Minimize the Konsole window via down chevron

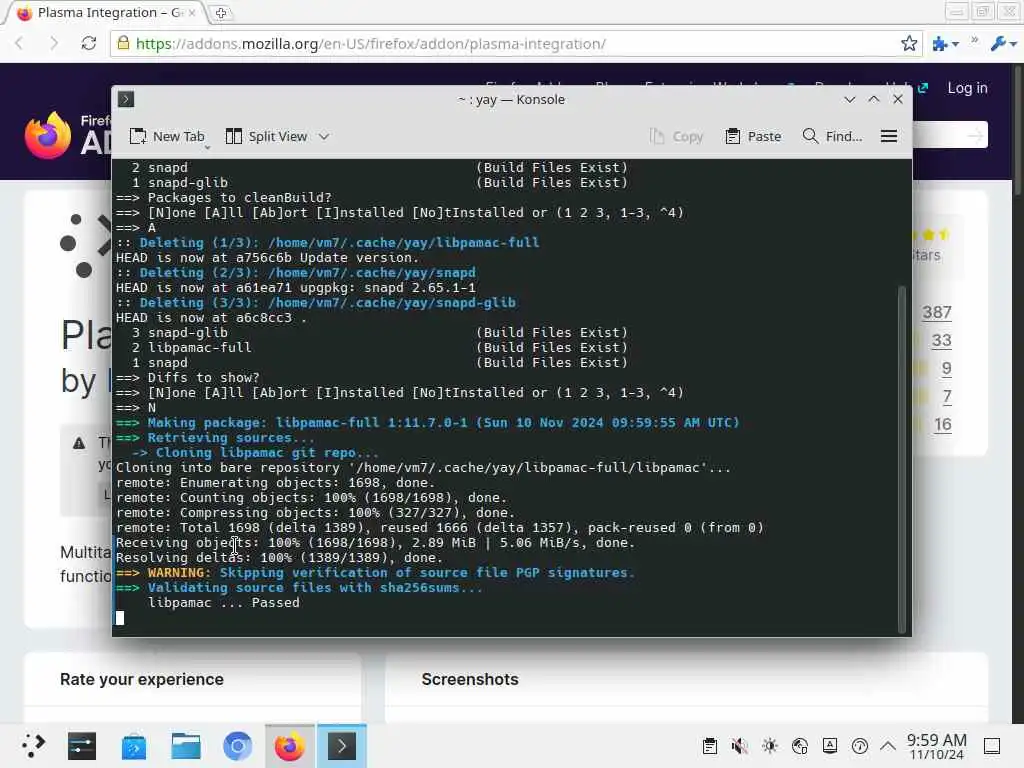coord(849,99)
